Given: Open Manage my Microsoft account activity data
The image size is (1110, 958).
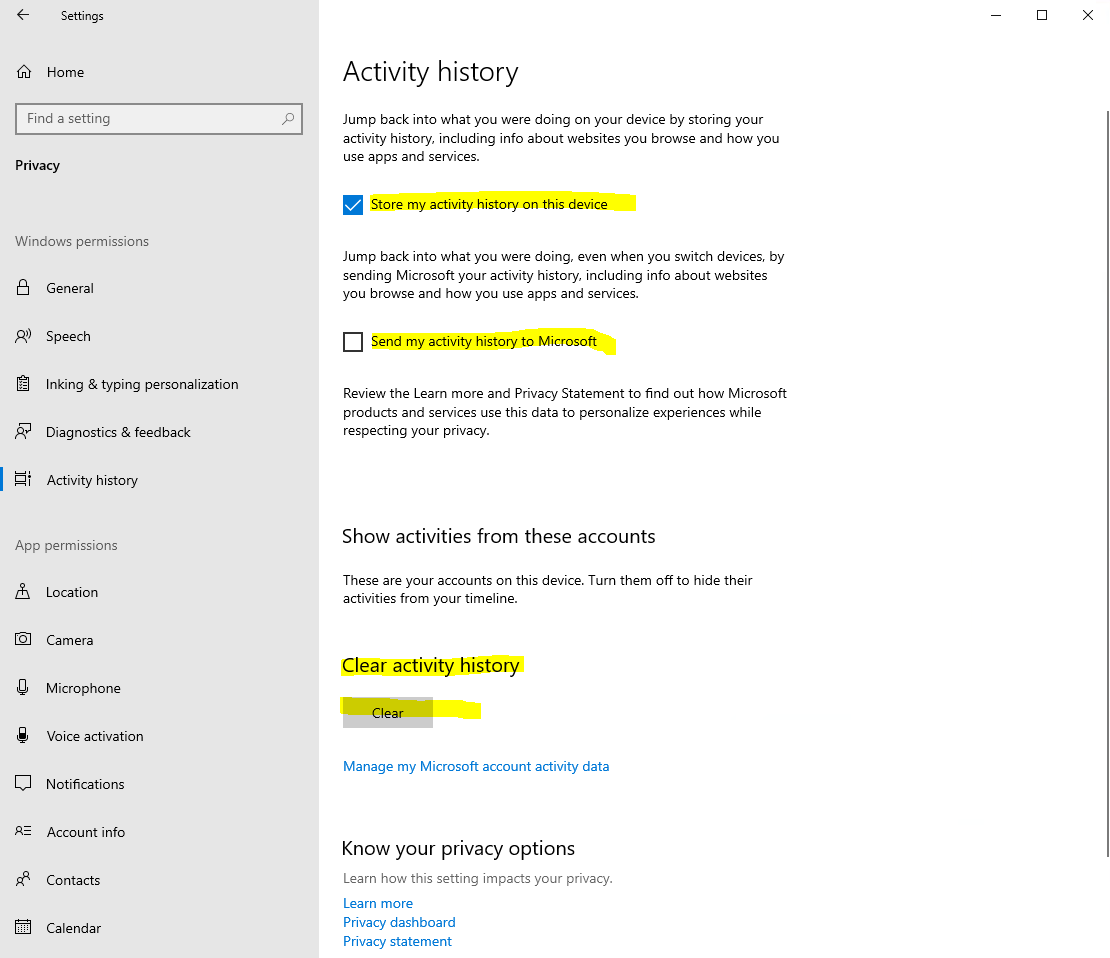Looking at the screenshot, I should [476, 766].
